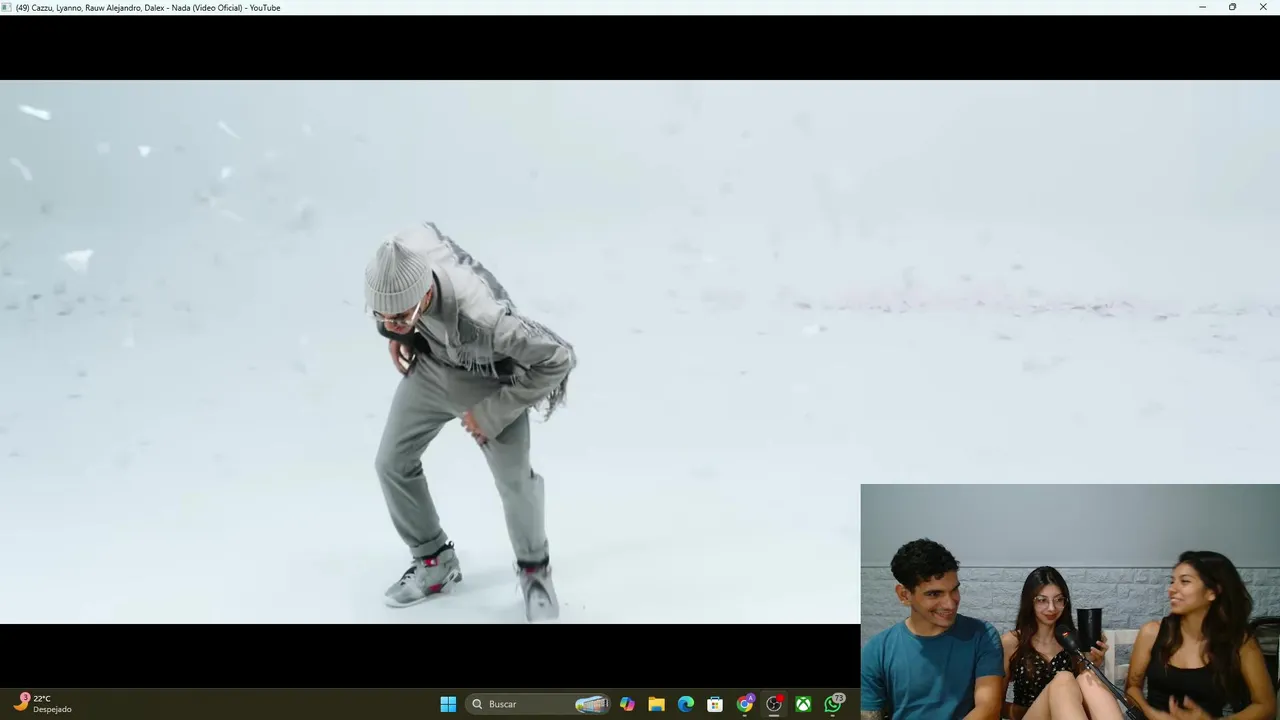Click the search highlight image in the Buscar box
Image resolution: width=1280 pixels, height=720 pixels.
(592, 704)
